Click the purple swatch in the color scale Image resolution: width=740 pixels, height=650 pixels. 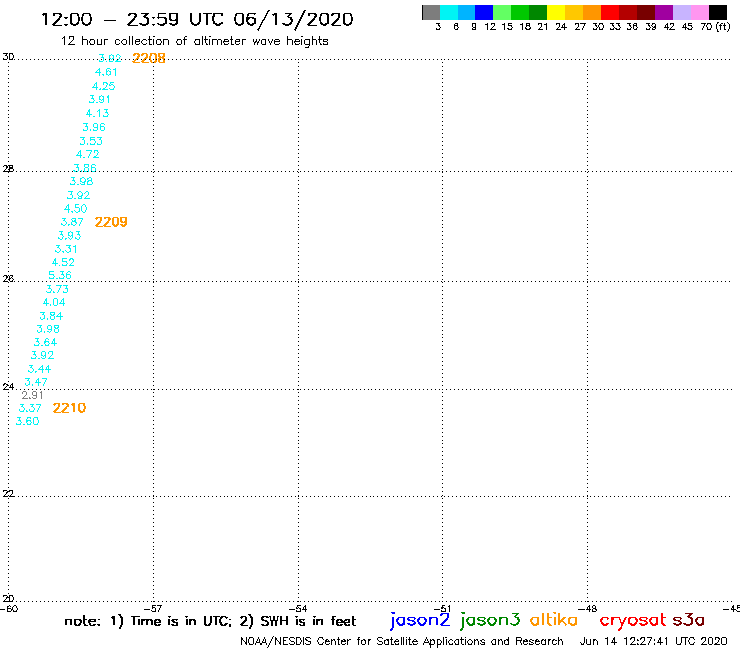click(x=664, y=12)
